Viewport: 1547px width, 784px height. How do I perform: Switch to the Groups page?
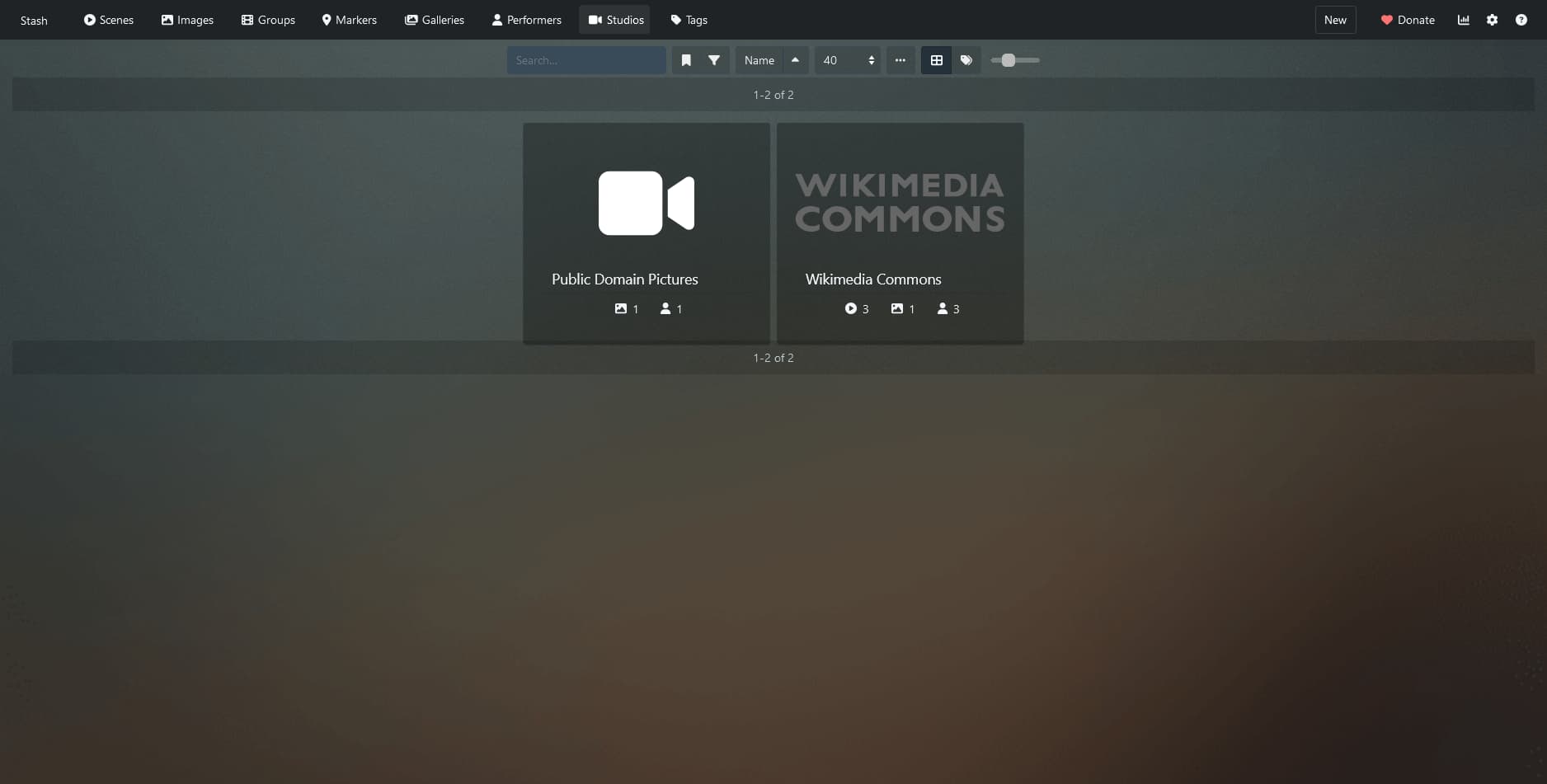coord(268,20)
